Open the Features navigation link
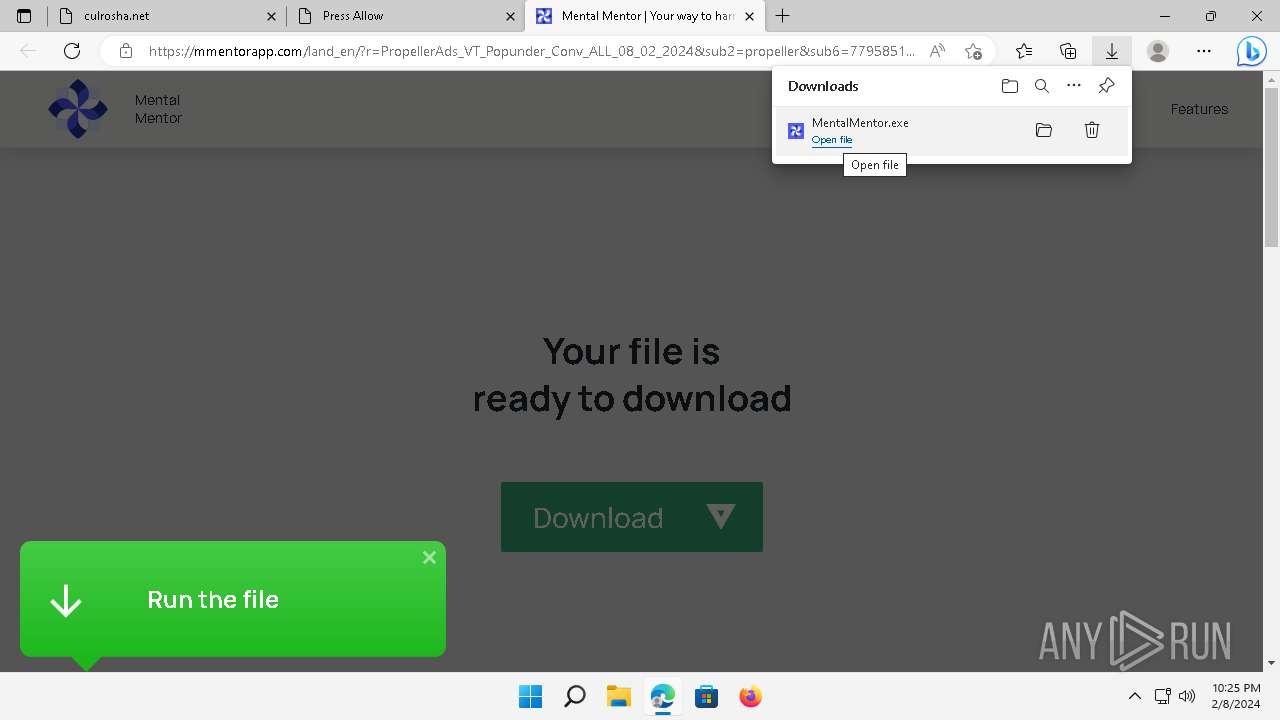The height and width of the screenshot is (720, 1280). pos(1199,109)
